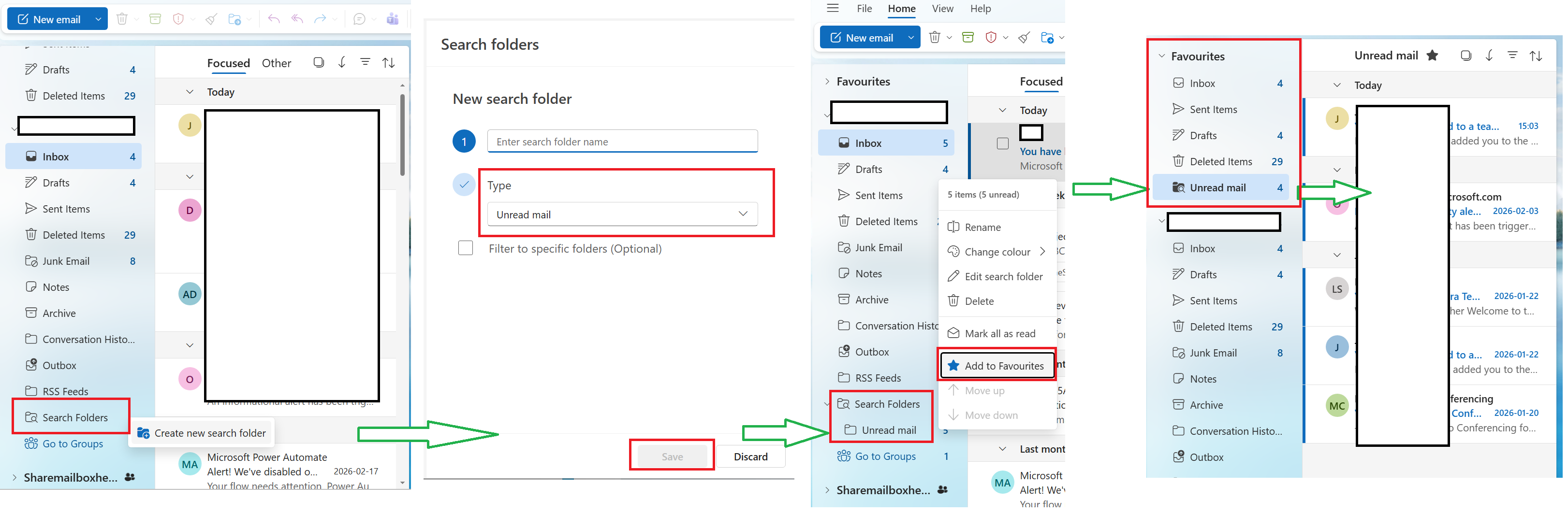Collapse the Today group in left message list
This screenshot has height=514, width=1568.
coord(190,92)
